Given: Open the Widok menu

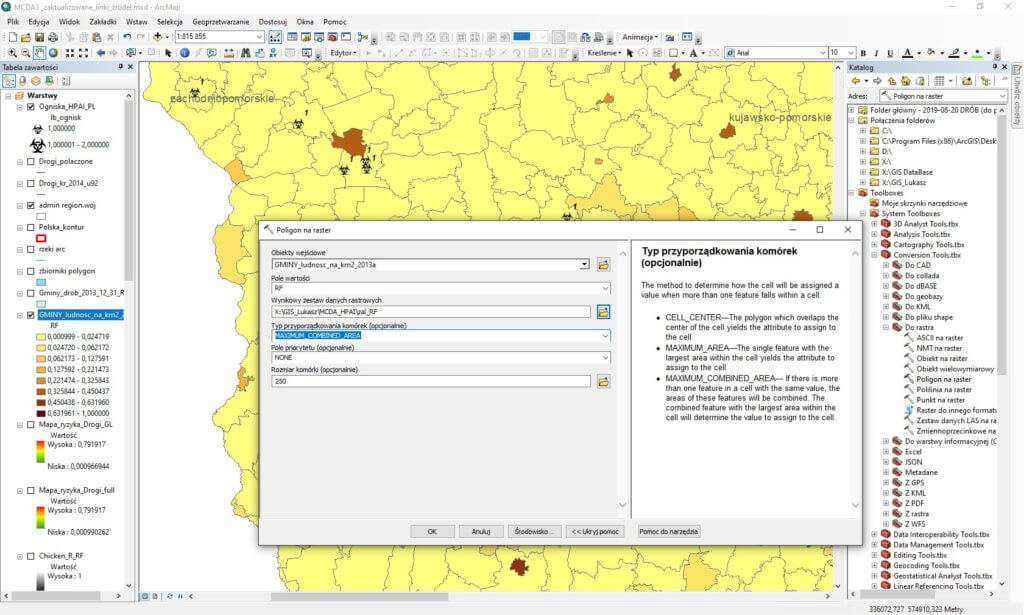Looking at the screenshot, I should [69, 22].
